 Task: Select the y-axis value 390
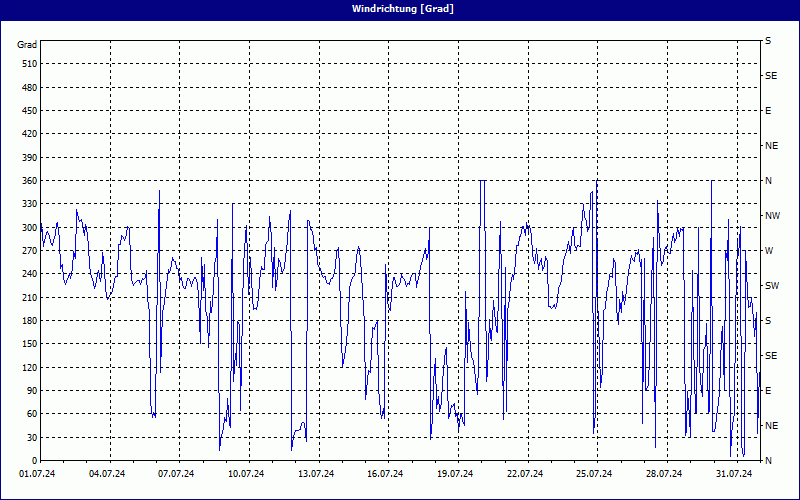tap(30, 157)
